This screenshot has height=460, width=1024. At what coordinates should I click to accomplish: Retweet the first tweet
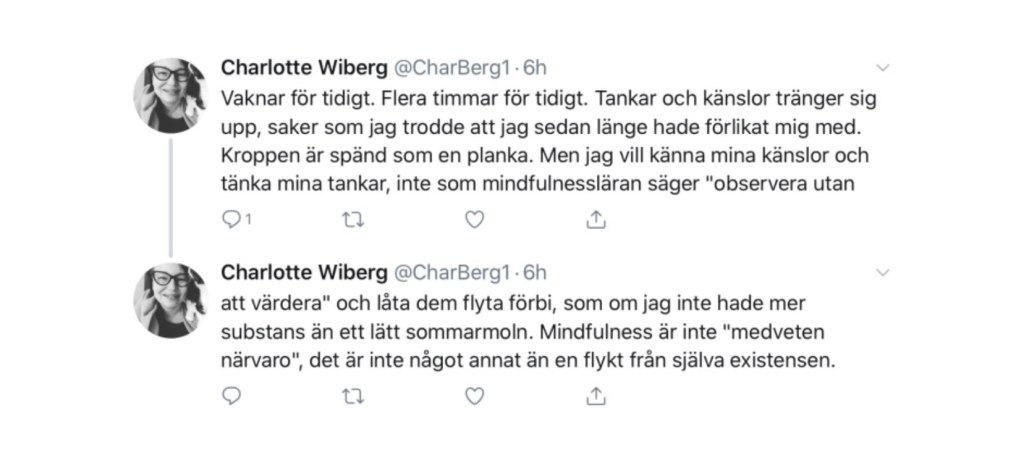[x=351, y=219]
